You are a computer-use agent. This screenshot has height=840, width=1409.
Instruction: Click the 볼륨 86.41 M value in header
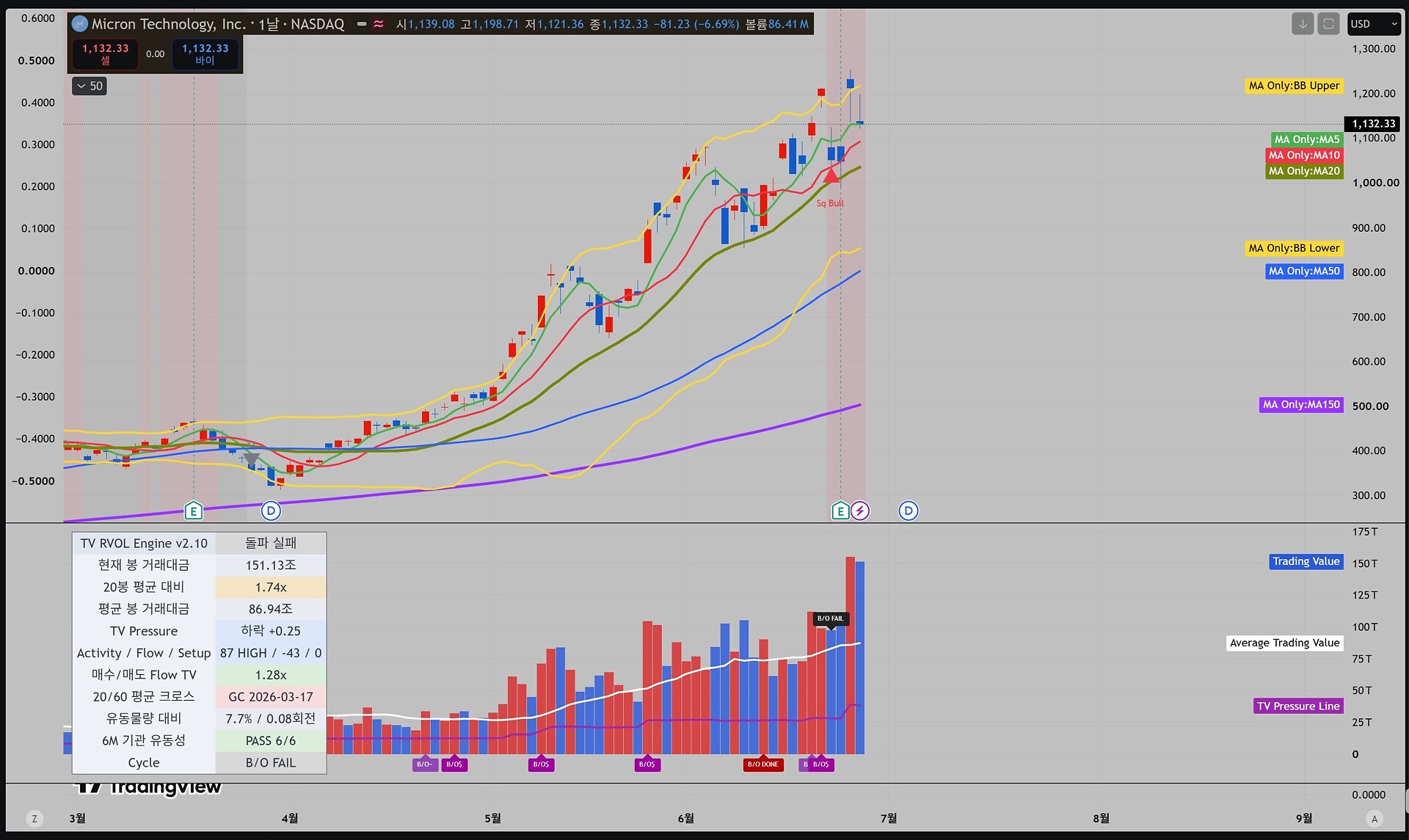(x=777, y=24)
